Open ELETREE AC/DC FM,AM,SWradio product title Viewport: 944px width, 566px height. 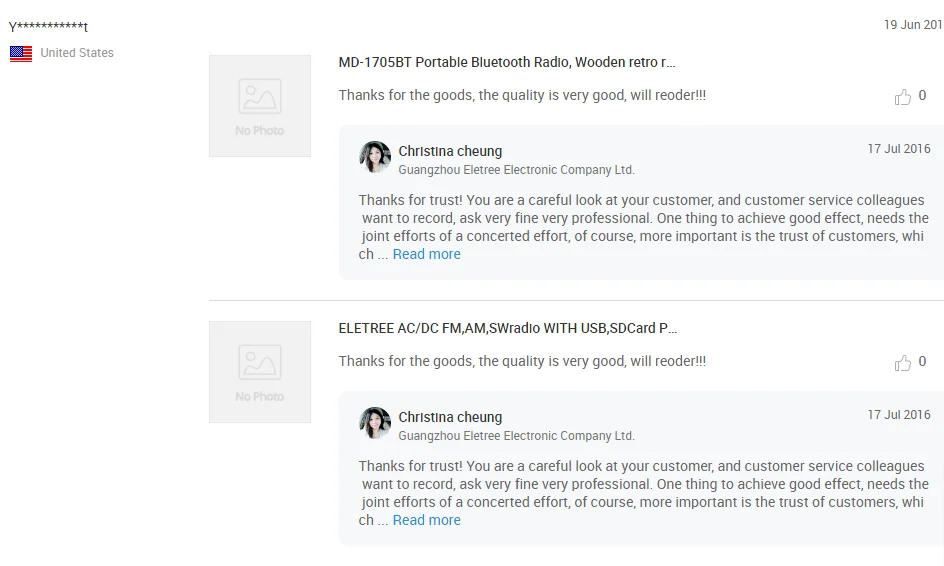click(508, 329)
